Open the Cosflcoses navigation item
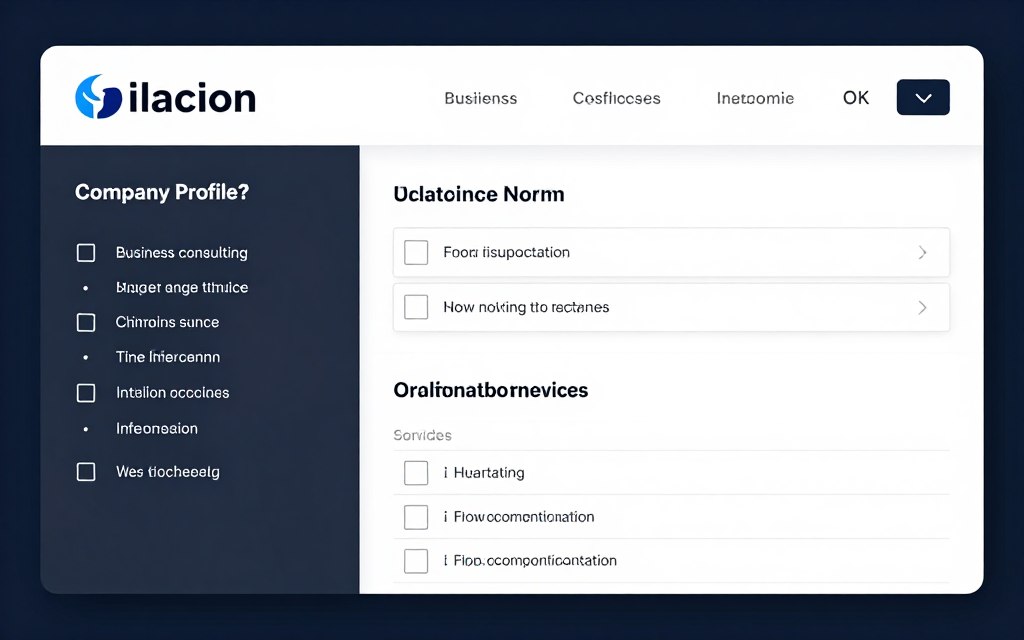This screenshot has width=1024, height=640. coord(616,98)
